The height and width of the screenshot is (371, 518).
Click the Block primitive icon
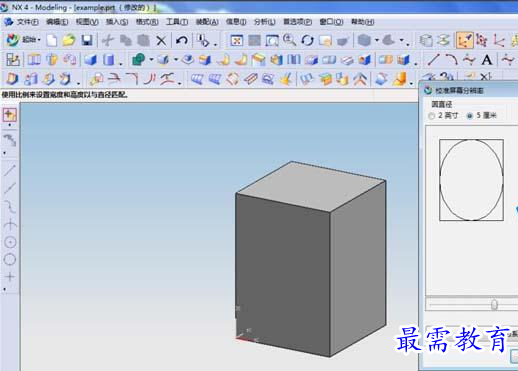pos(90,60)
